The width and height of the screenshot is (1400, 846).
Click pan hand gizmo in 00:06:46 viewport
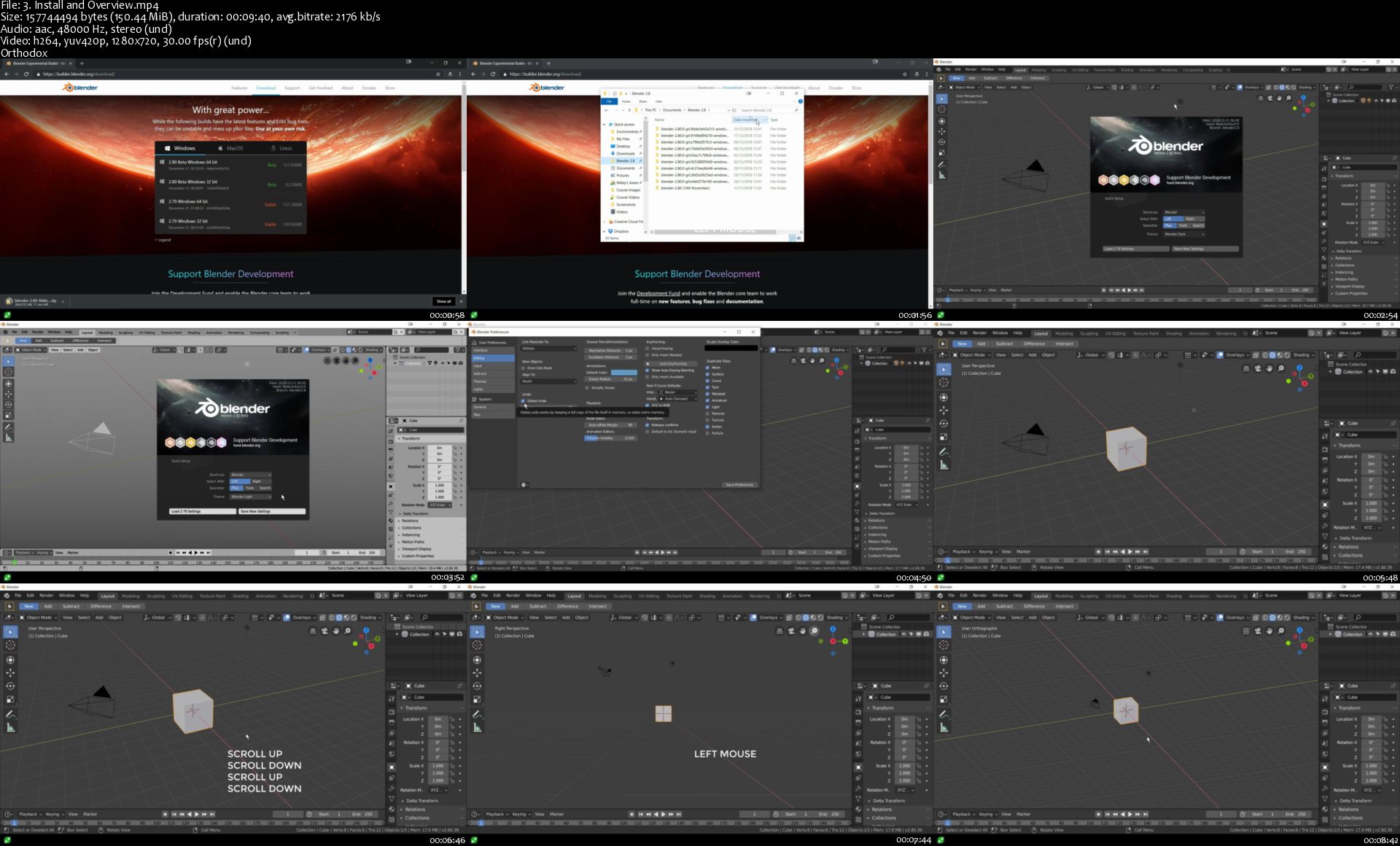click(336, 631)
